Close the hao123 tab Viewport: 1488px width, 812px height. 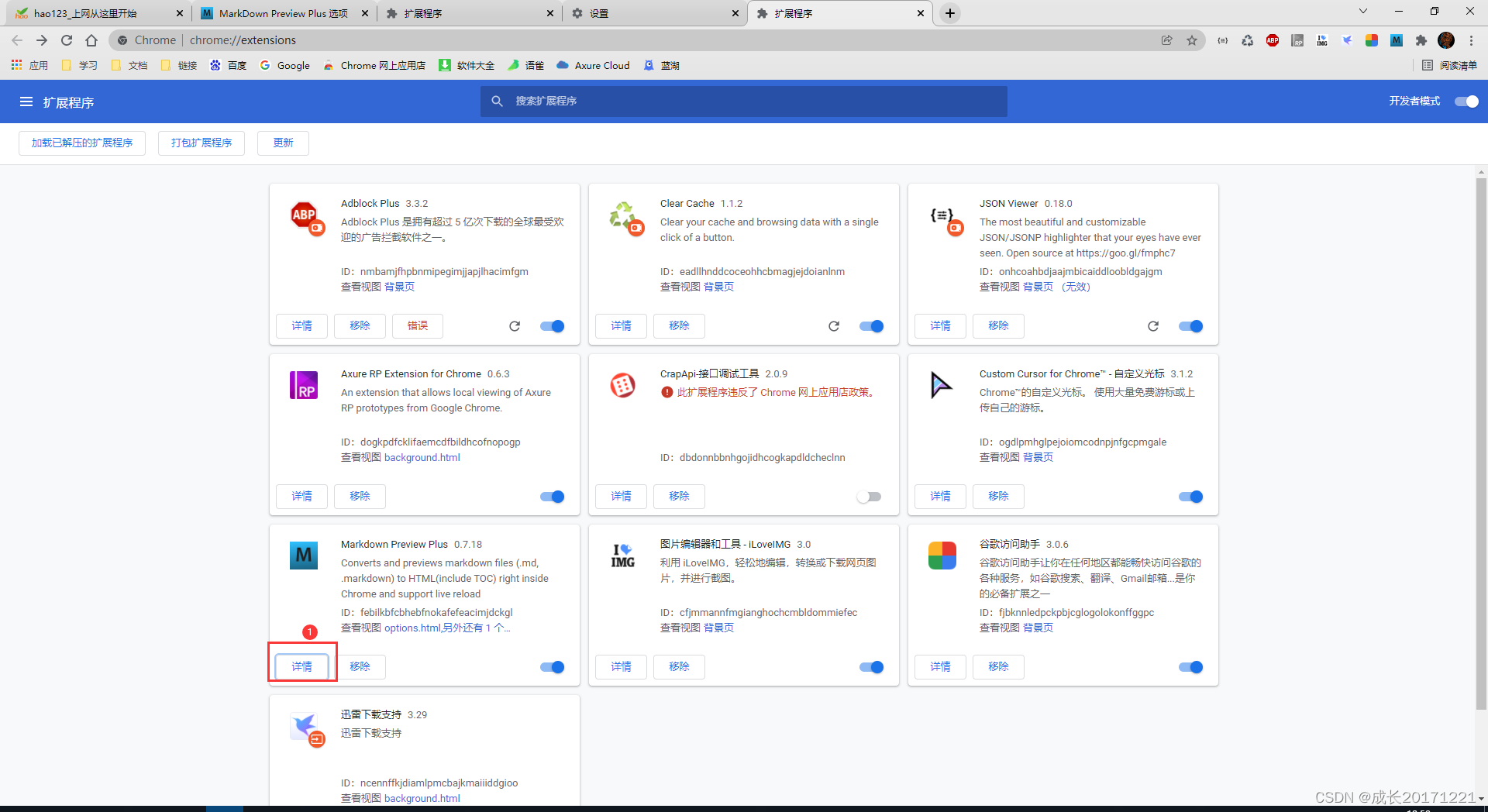[x=180, y=13]
